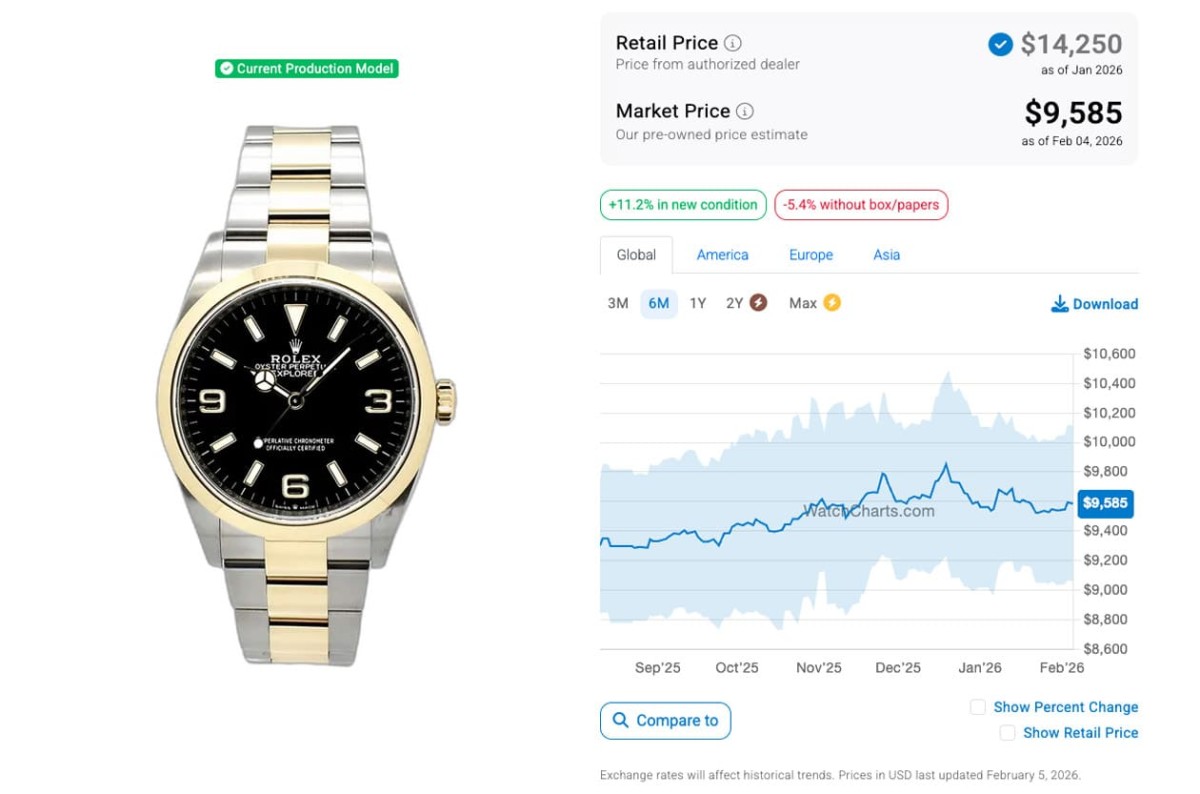Click the magnifier icon in Compare to
Image resolution: width=1200 pixels, height=794 pixels.
[x=621, y=720]
